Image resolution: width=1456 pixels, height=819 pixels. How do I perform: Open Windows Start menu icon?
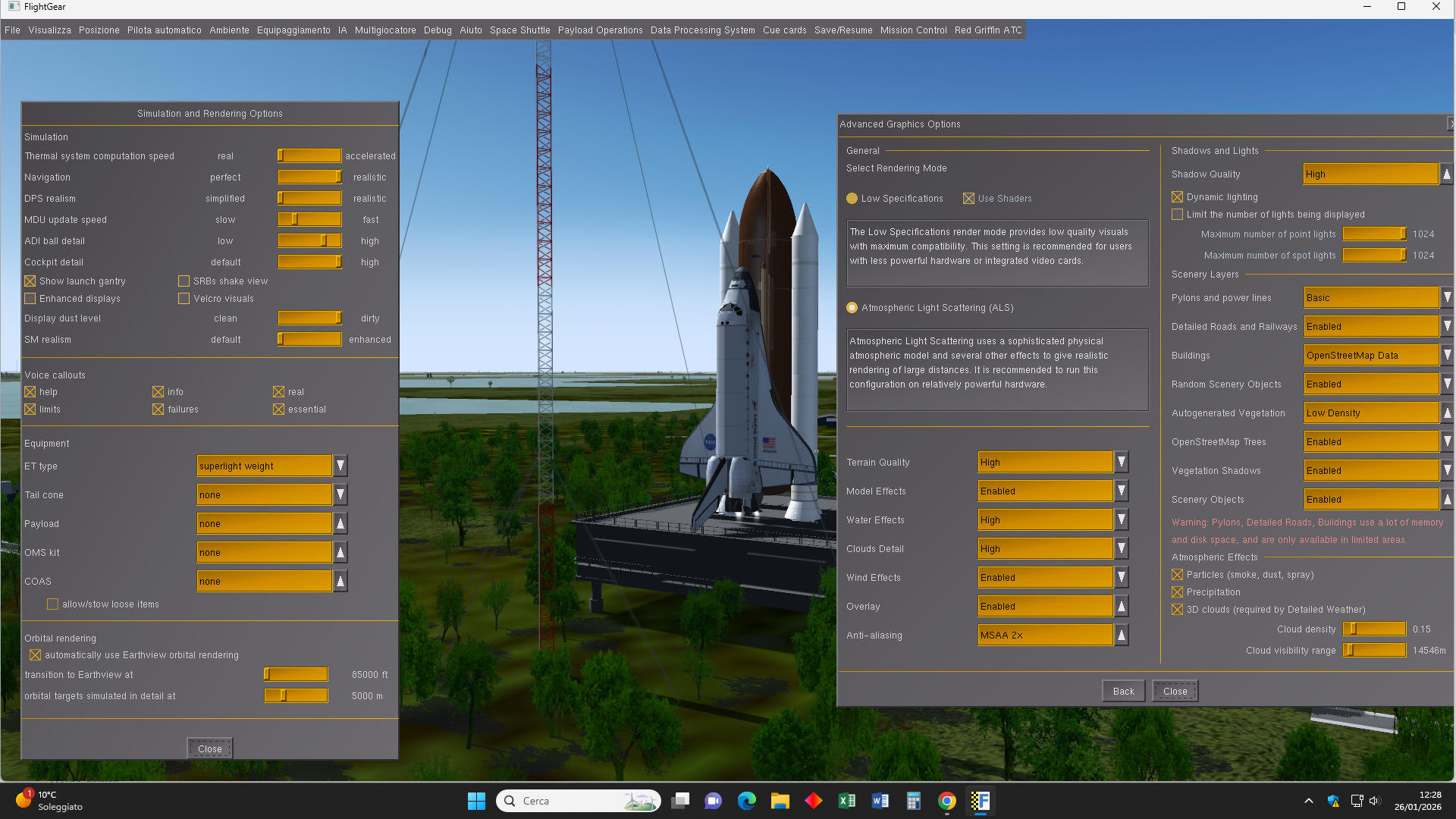(x=476, y=801)
